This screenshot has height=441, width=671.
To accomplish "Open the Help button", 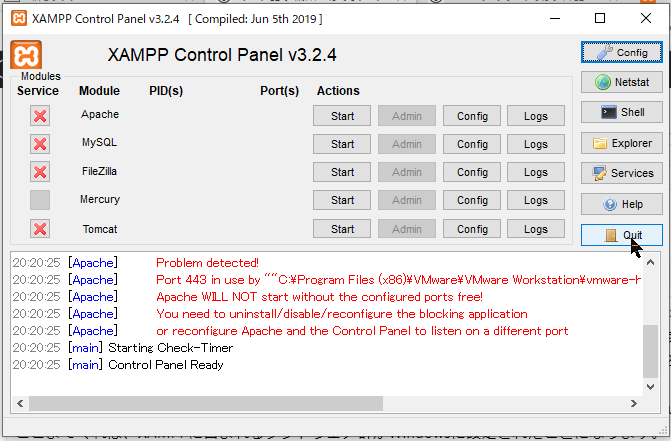I will (622, 204).
